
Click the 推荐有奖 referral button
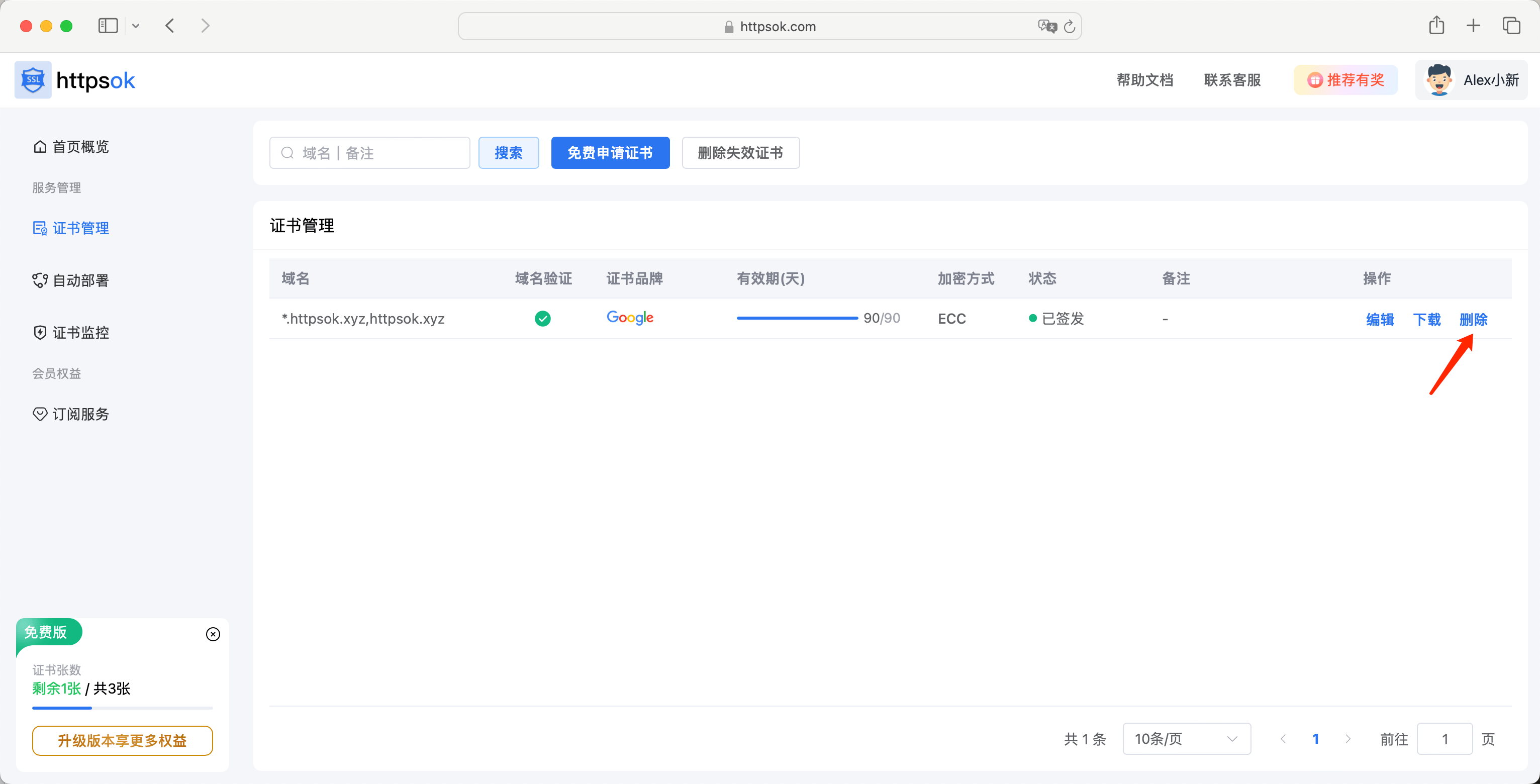(1345, 80)
